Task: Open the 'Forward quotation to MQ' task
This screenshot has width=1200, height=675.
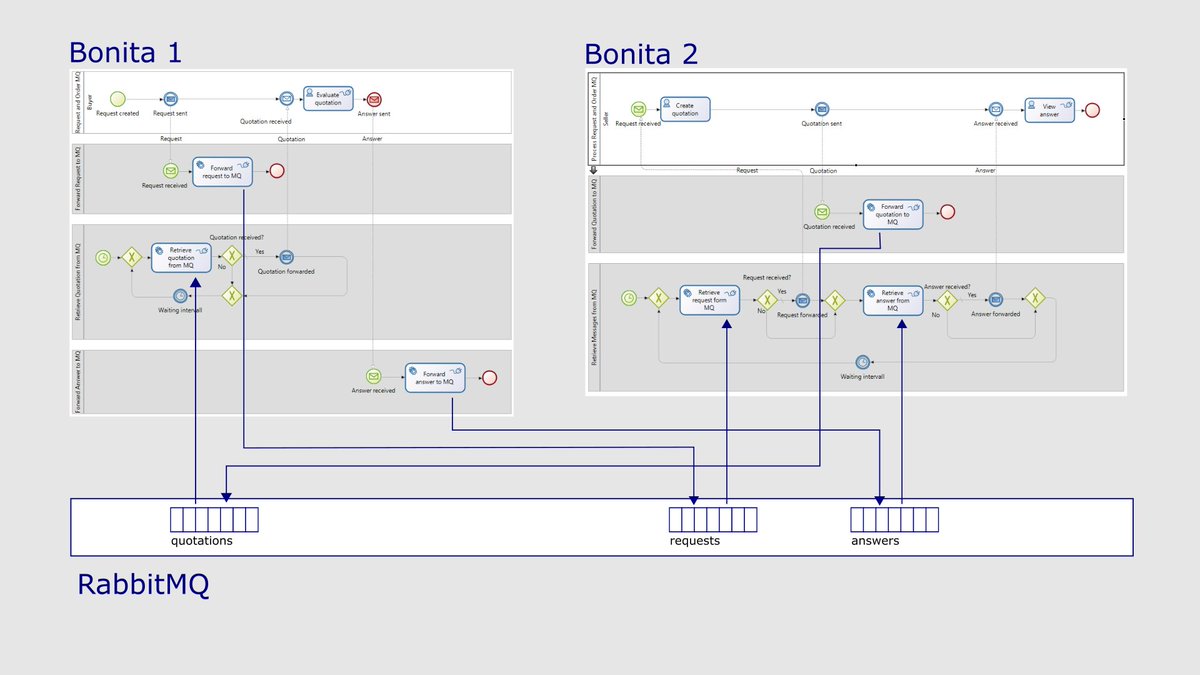Action: pyautogui.click(x=893, y=212)
